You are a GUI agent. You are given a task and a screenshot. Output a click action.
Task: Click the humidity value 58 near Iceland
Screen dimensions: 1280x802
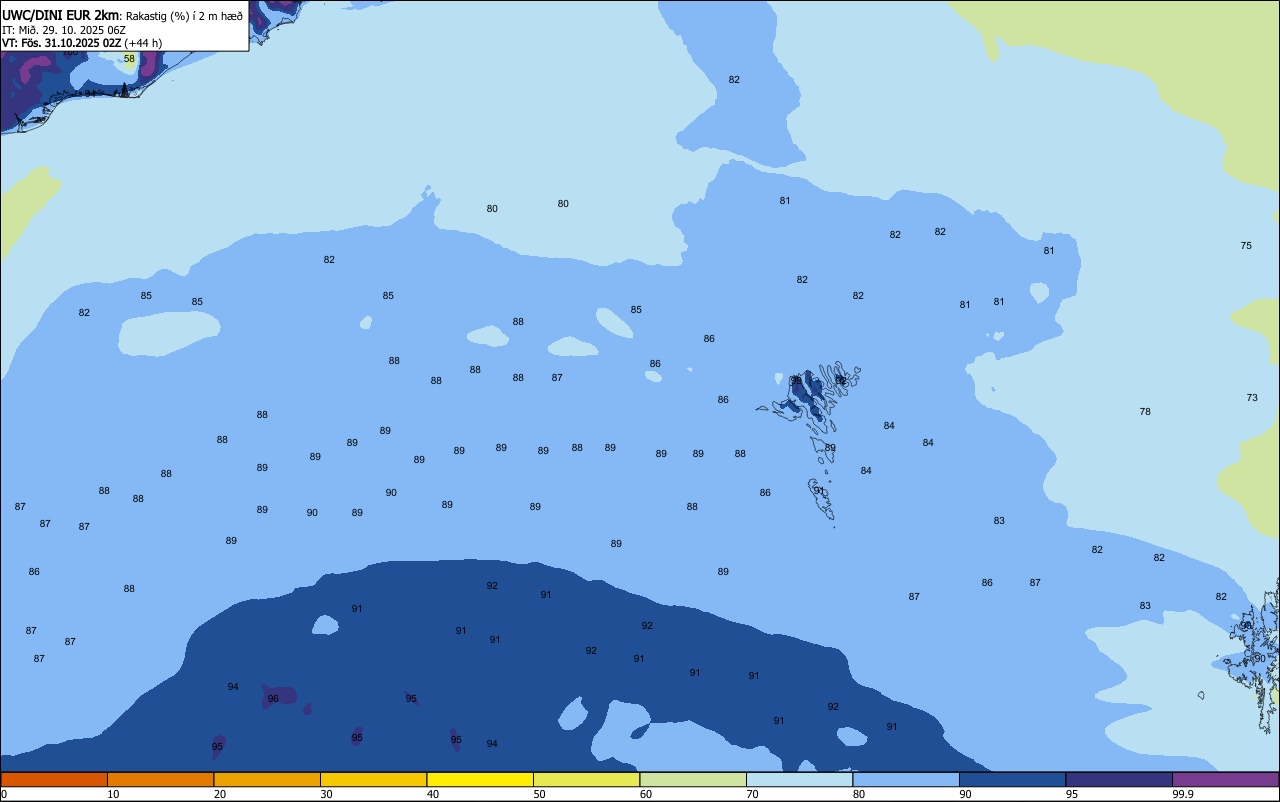point(129,59)
